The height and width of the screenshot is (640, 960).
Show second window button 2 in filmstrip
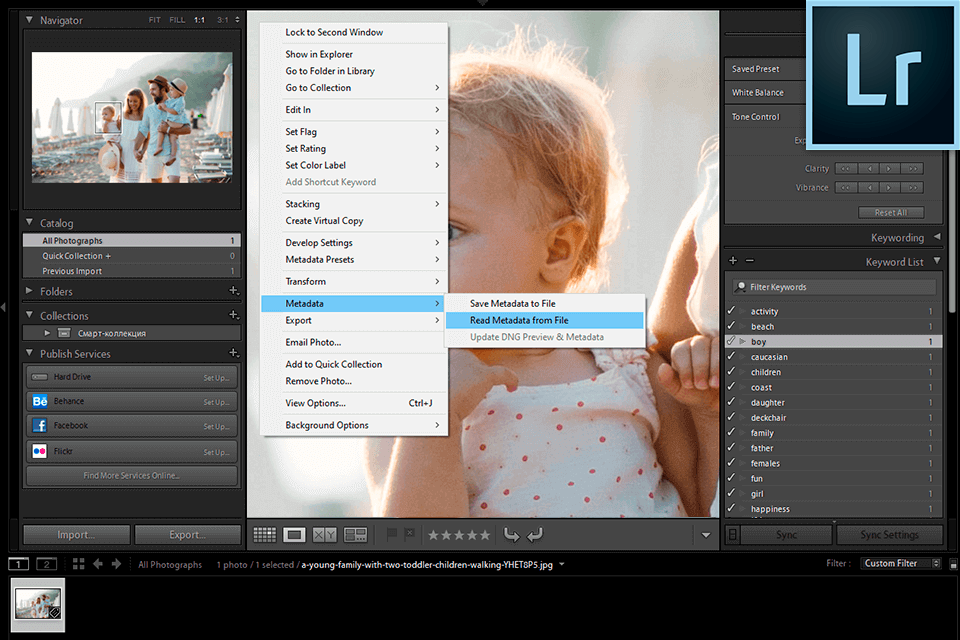point(47,564)
